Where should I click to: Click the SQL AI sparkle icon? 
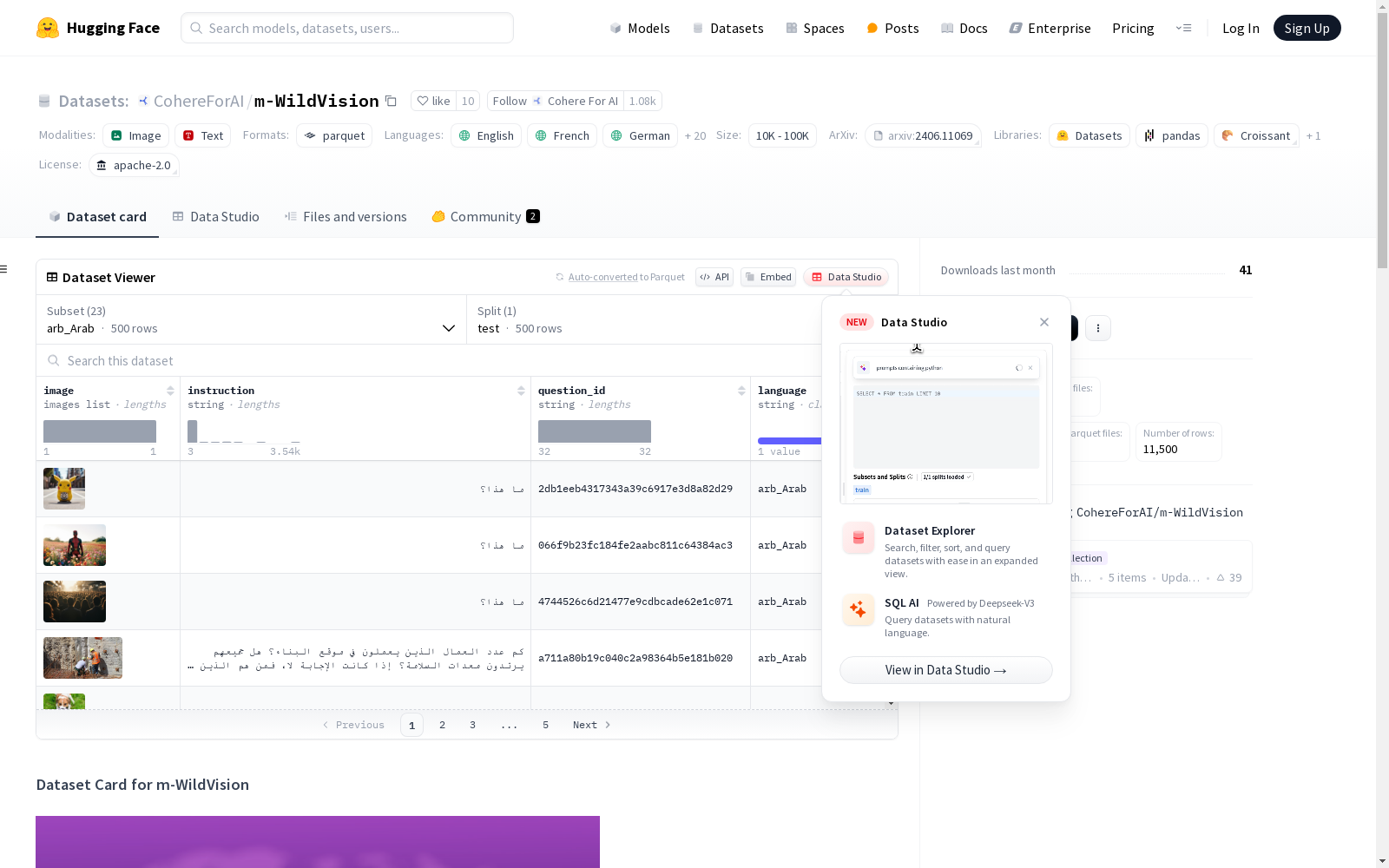[x=859, y=610]
